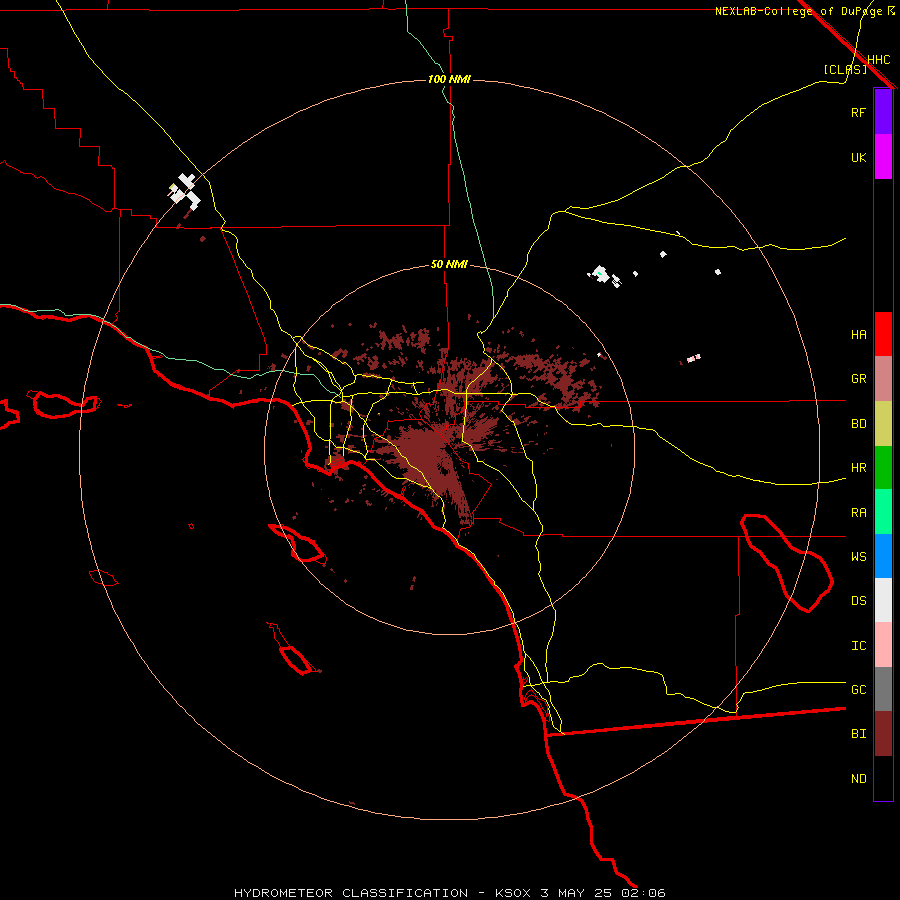Click the WS blue legend swatch

[x=883, y=556]
